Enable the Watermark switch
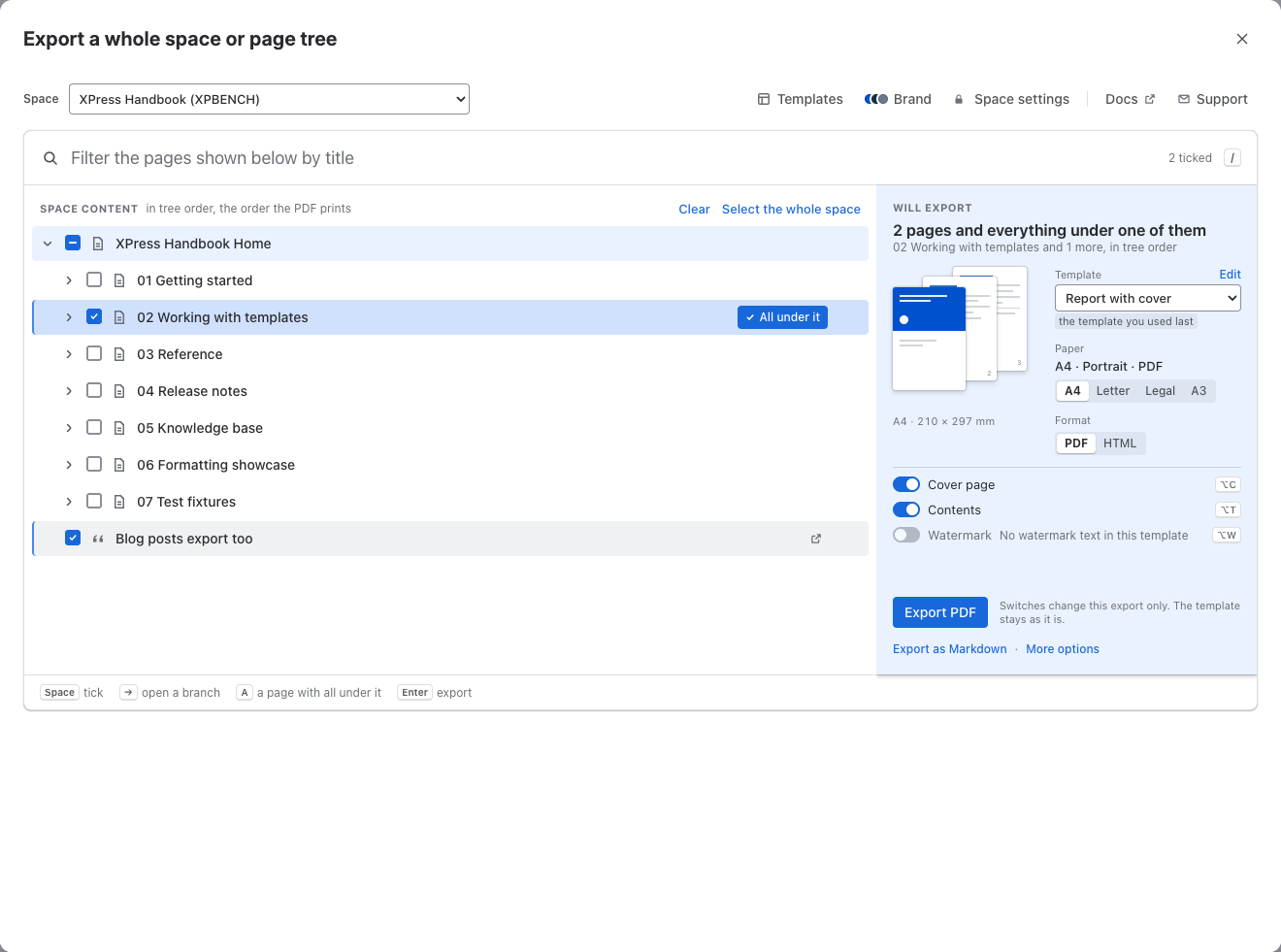This screenshot has width=1281, height=952. coord(906,535)
